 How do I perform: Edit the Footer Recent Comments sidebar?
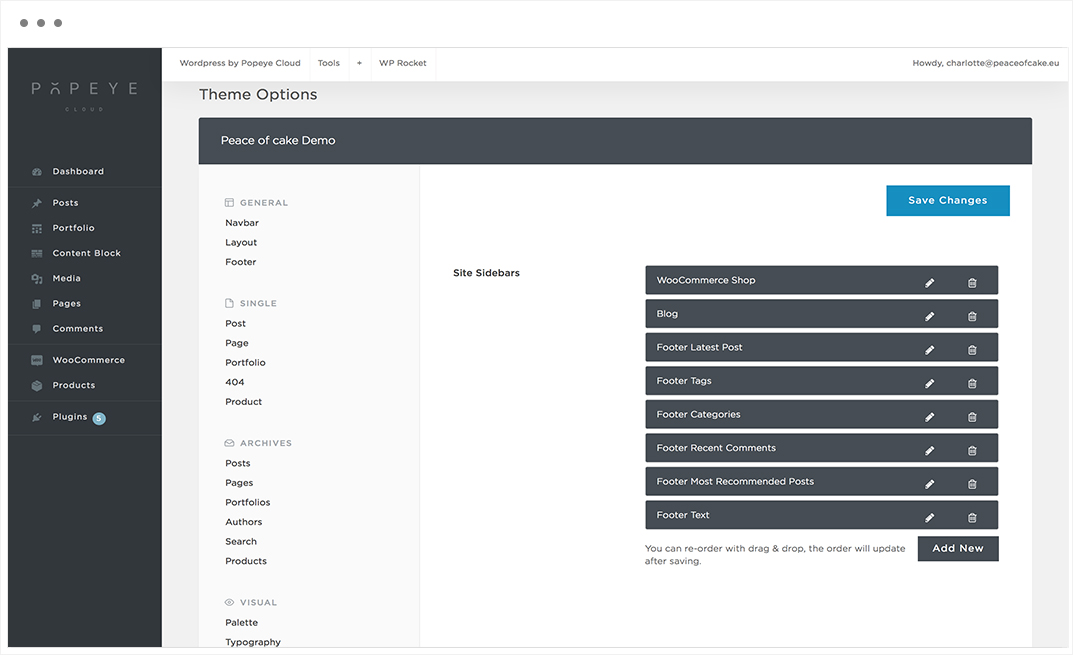[929, 450]
